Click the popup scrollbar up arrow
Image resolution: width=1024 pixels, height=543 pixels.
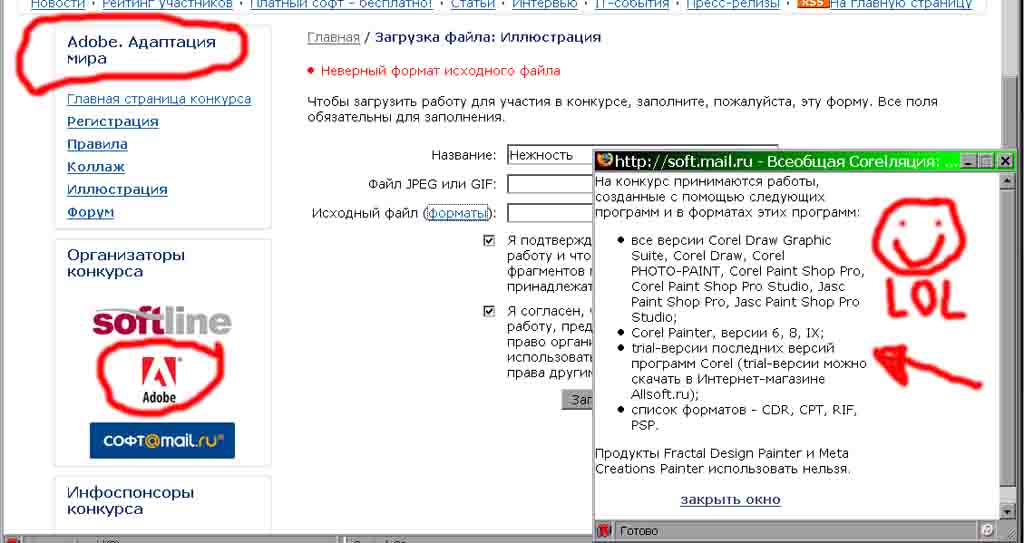[1008, 180]
